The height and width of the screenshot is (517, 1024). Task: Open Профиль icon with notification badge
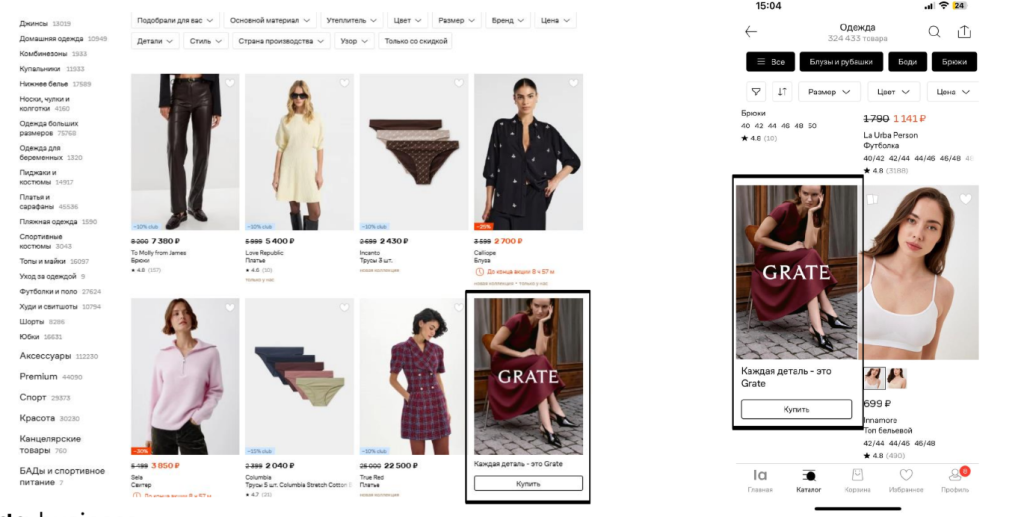(954, 479)
